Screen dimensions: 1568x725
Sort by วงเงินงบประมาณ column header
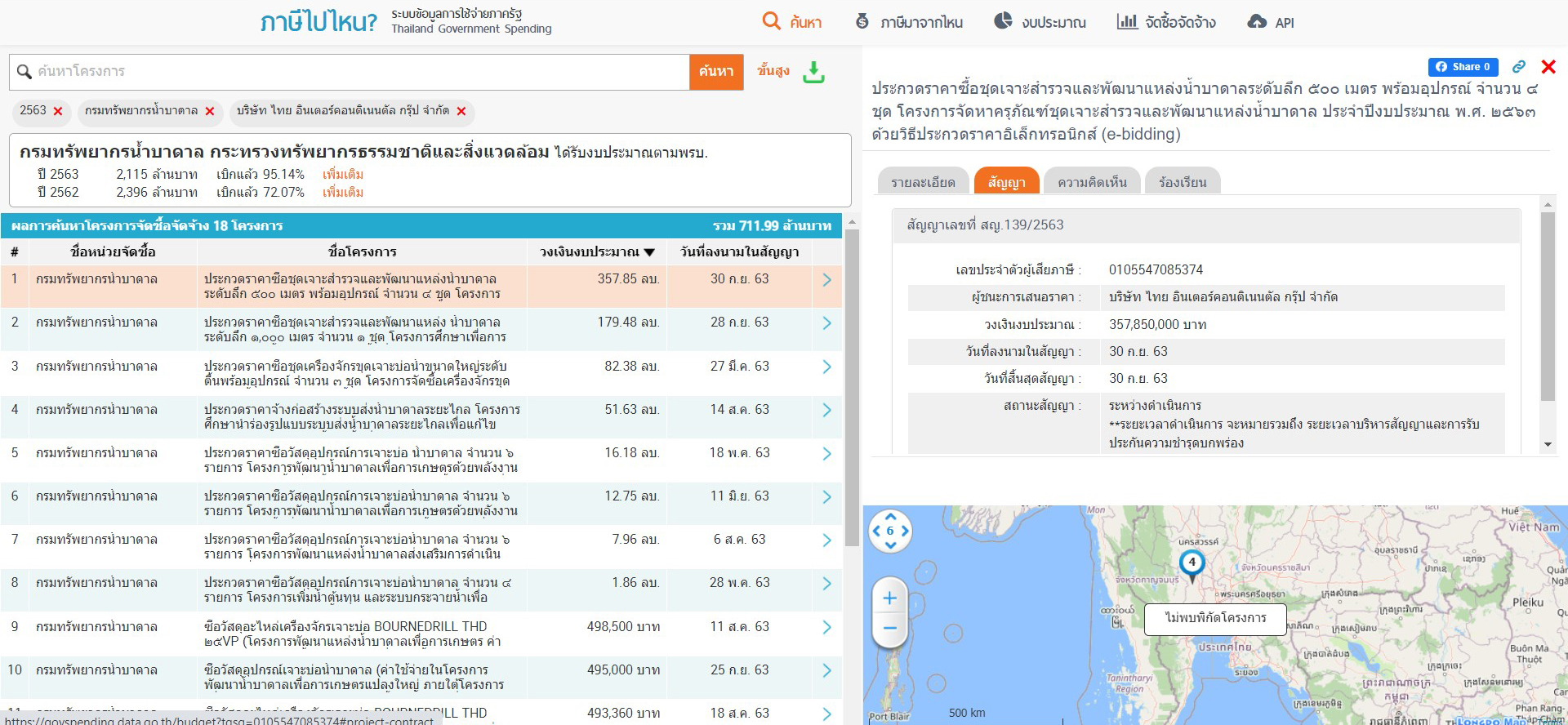tap(597, 251)
